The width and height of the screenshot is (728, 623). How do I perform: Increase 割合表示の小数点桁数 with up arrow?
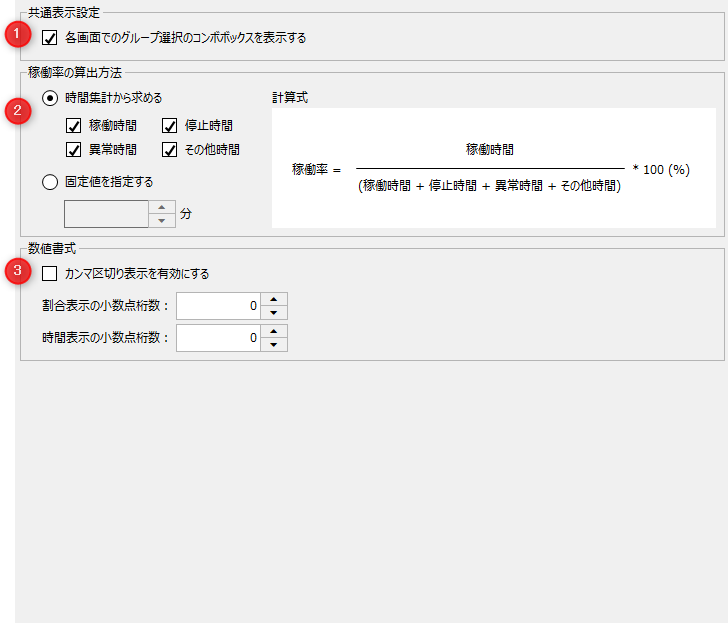pos(274,300)
